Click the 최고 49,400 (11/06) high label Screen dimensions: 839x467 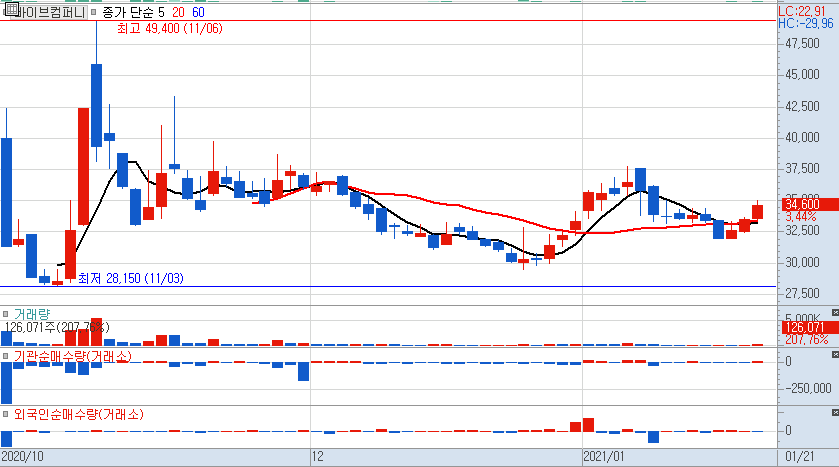point(170,28)
